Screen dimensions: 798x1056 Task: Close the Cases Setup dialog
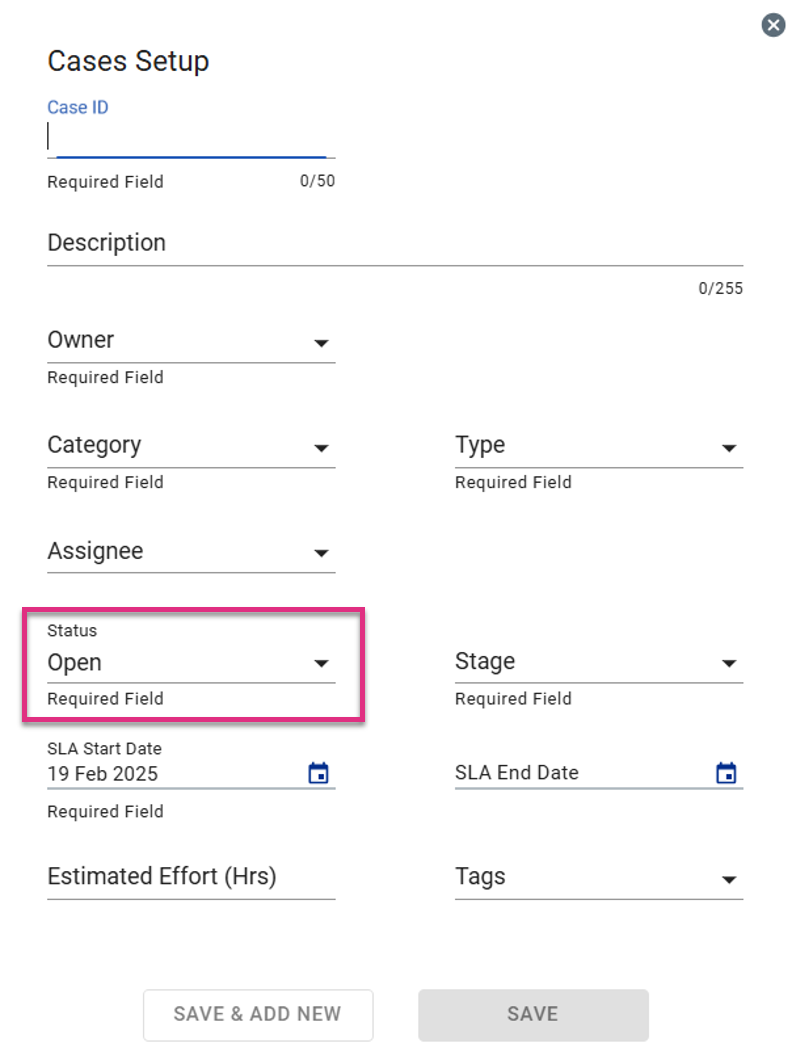tap(773, 26)
